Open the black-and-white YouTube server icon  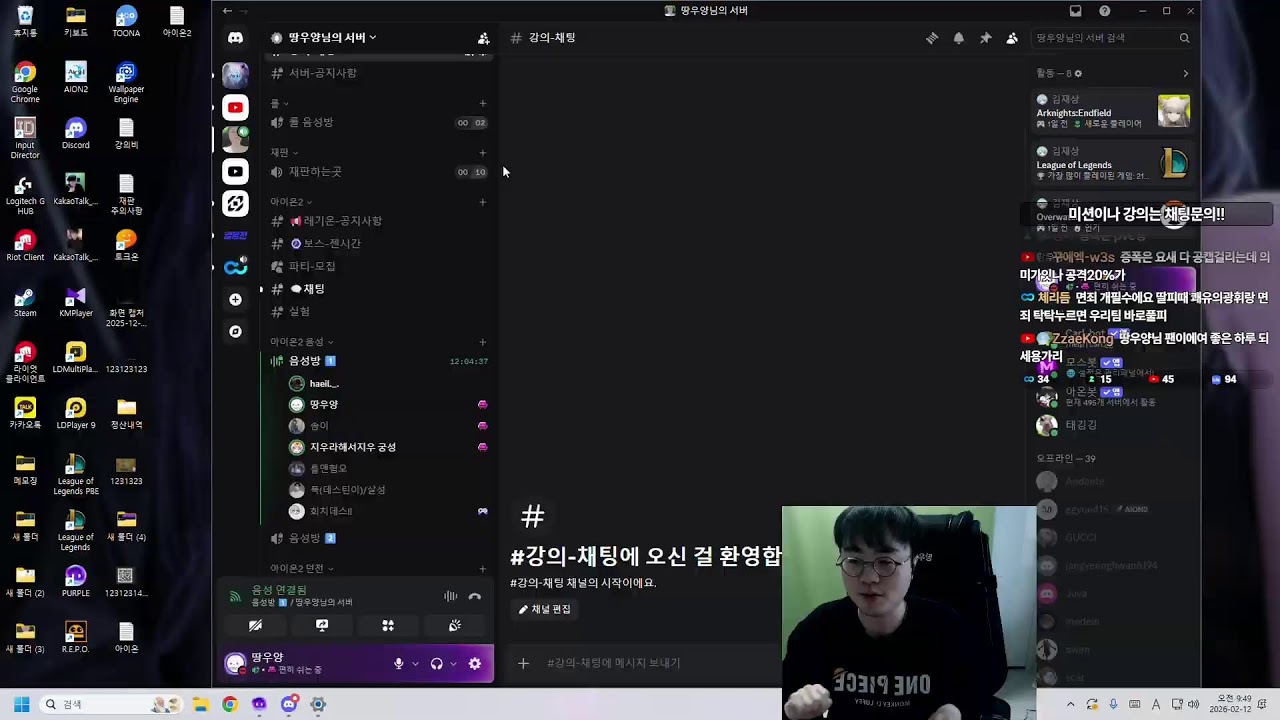coord(235,171)
